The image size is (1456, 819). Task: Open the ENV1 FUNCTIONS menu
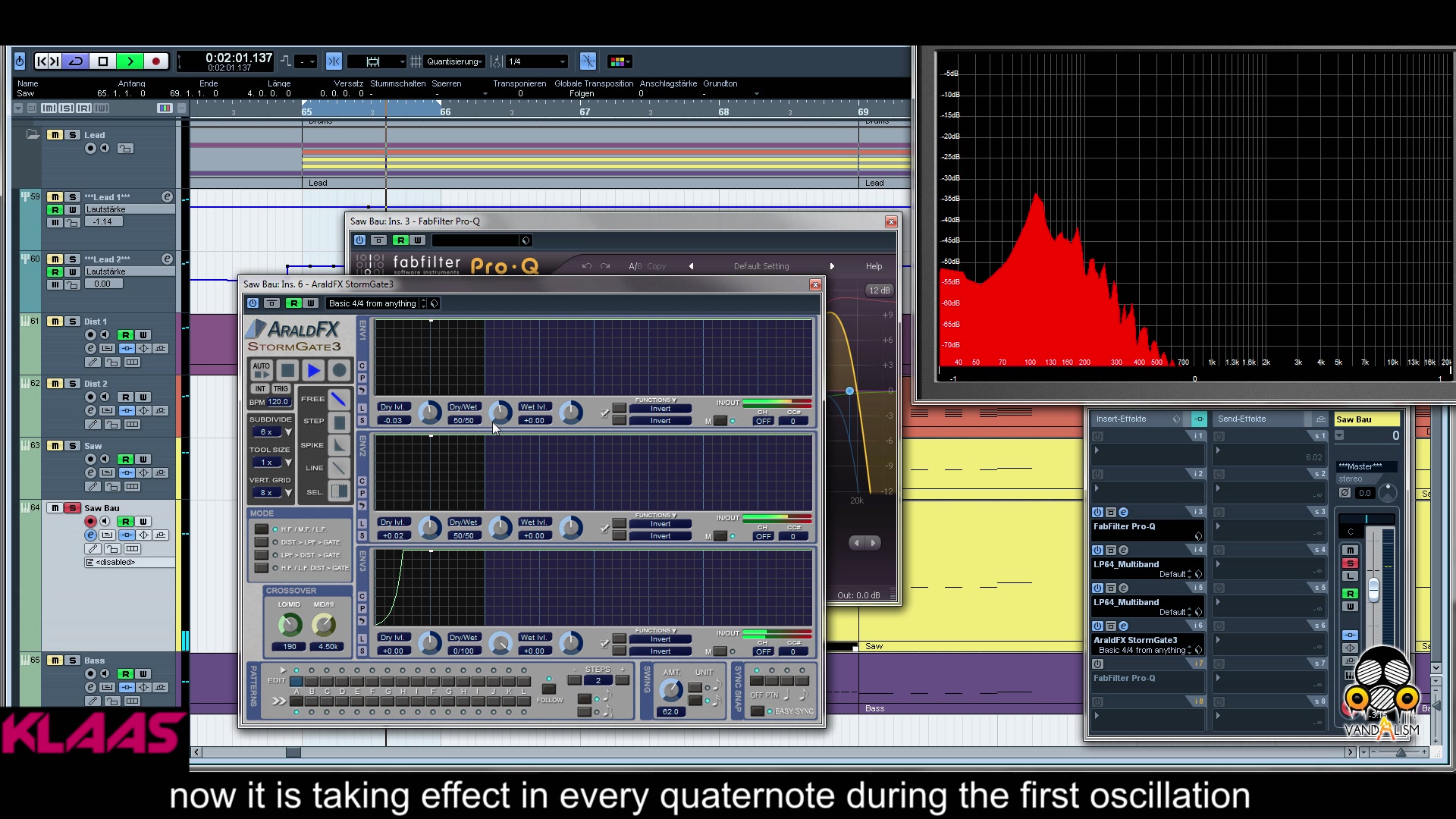click(x=656, y=400)
